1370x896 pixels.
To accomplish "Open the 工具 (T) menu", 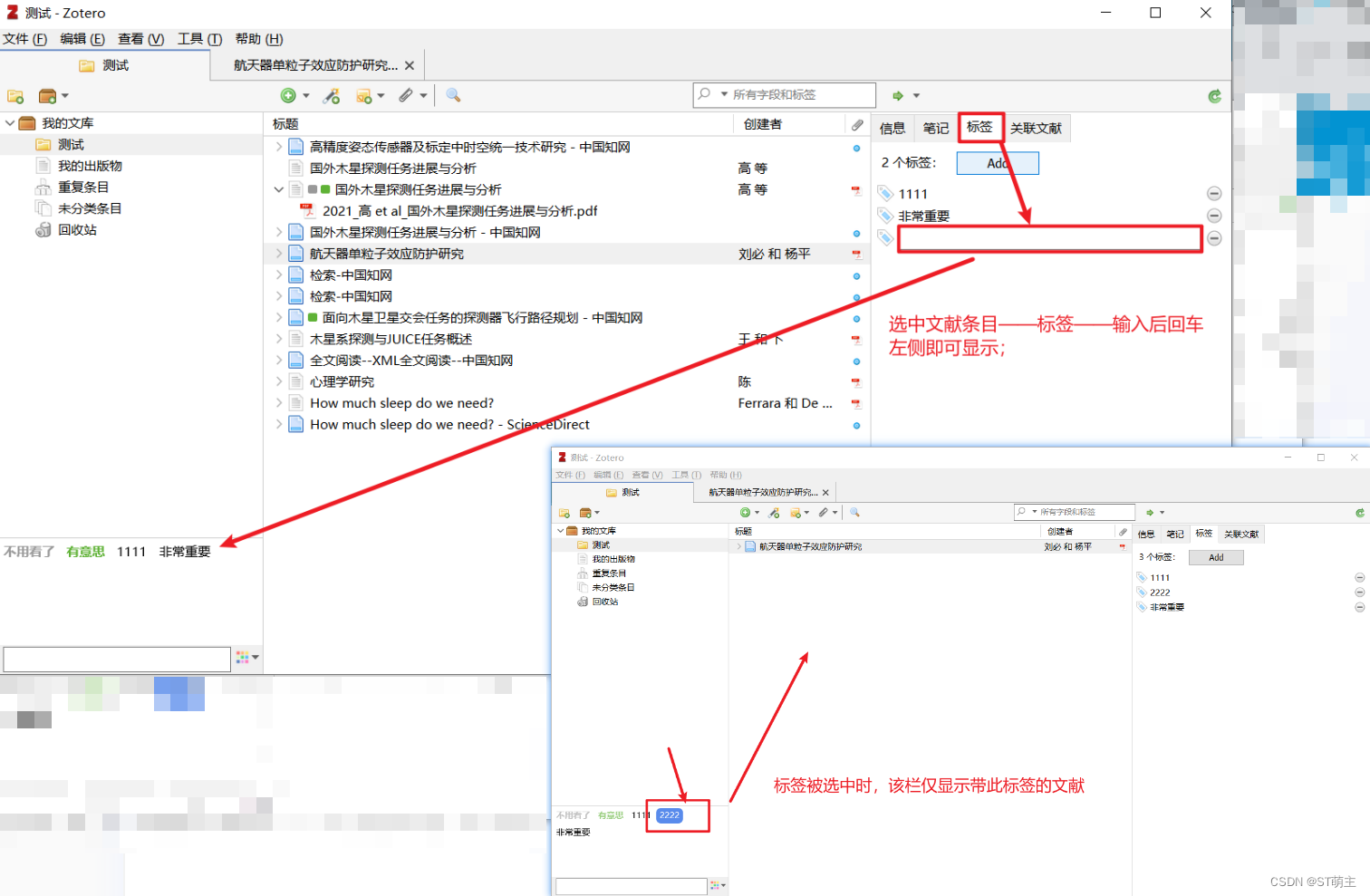I will (200, 39).
